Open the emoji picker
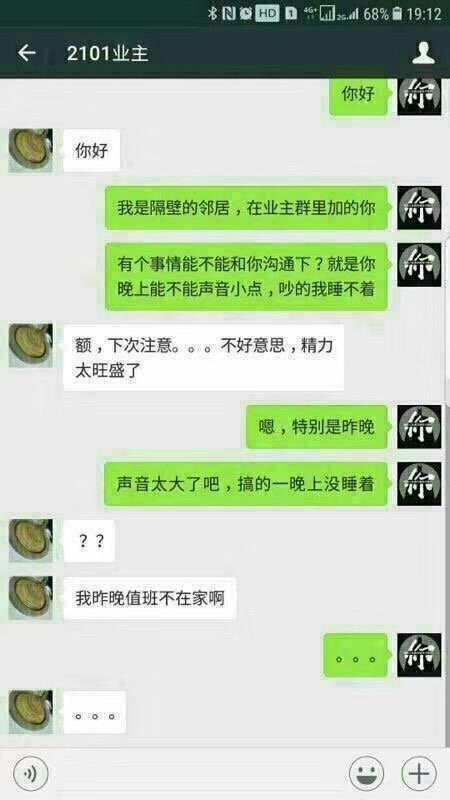 click(x=366, y=773)
